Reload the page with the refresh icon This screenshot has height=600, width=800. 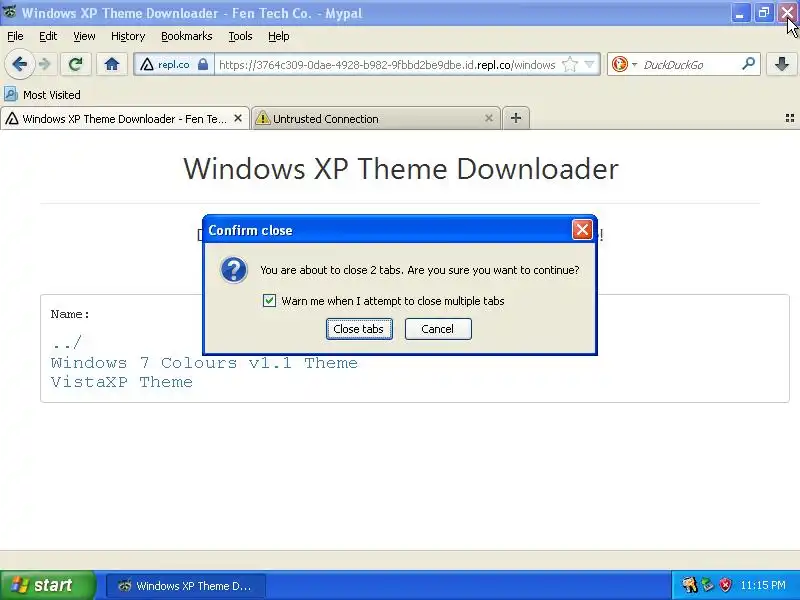76,64
